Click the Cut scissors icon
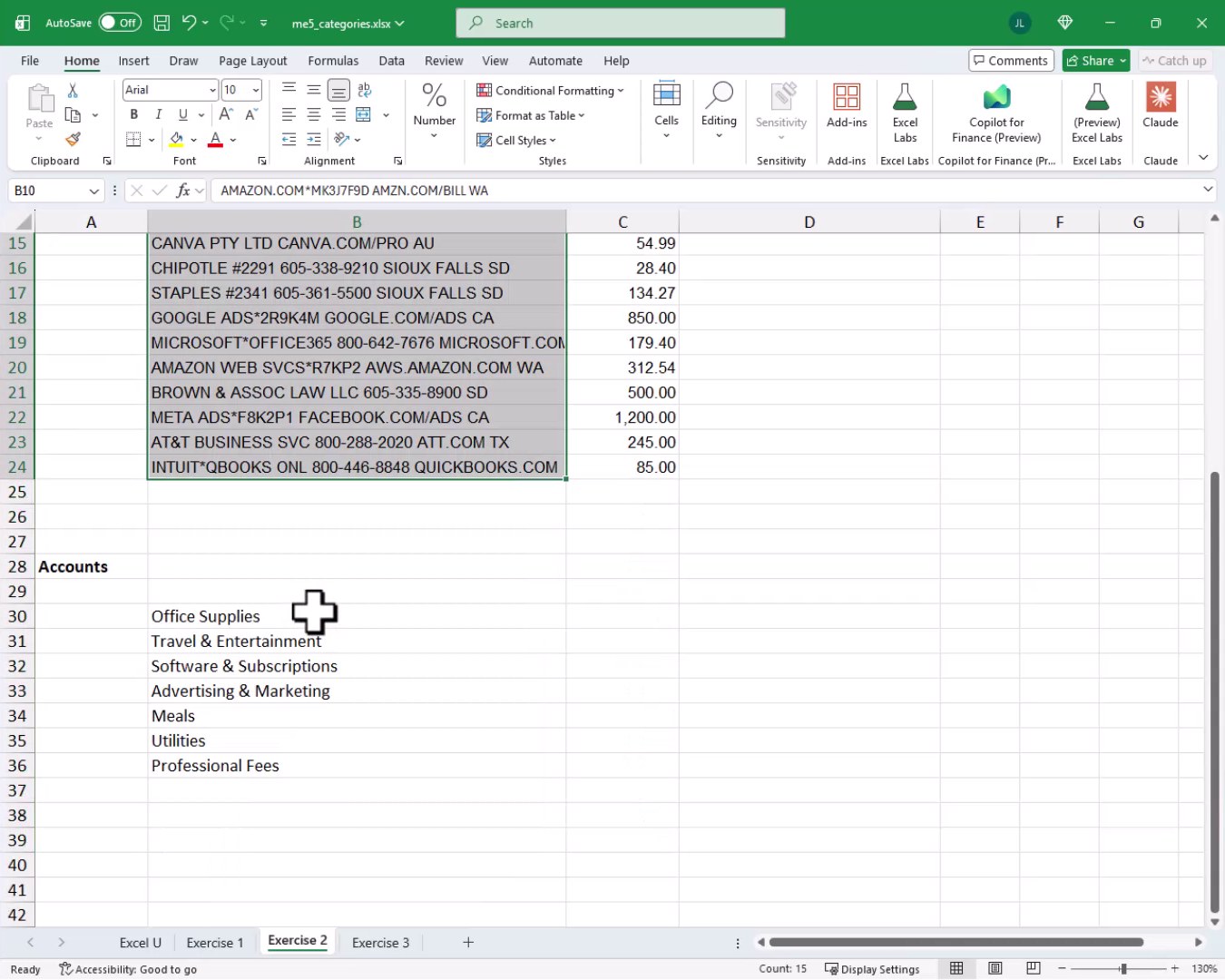 tap(73, 90)
